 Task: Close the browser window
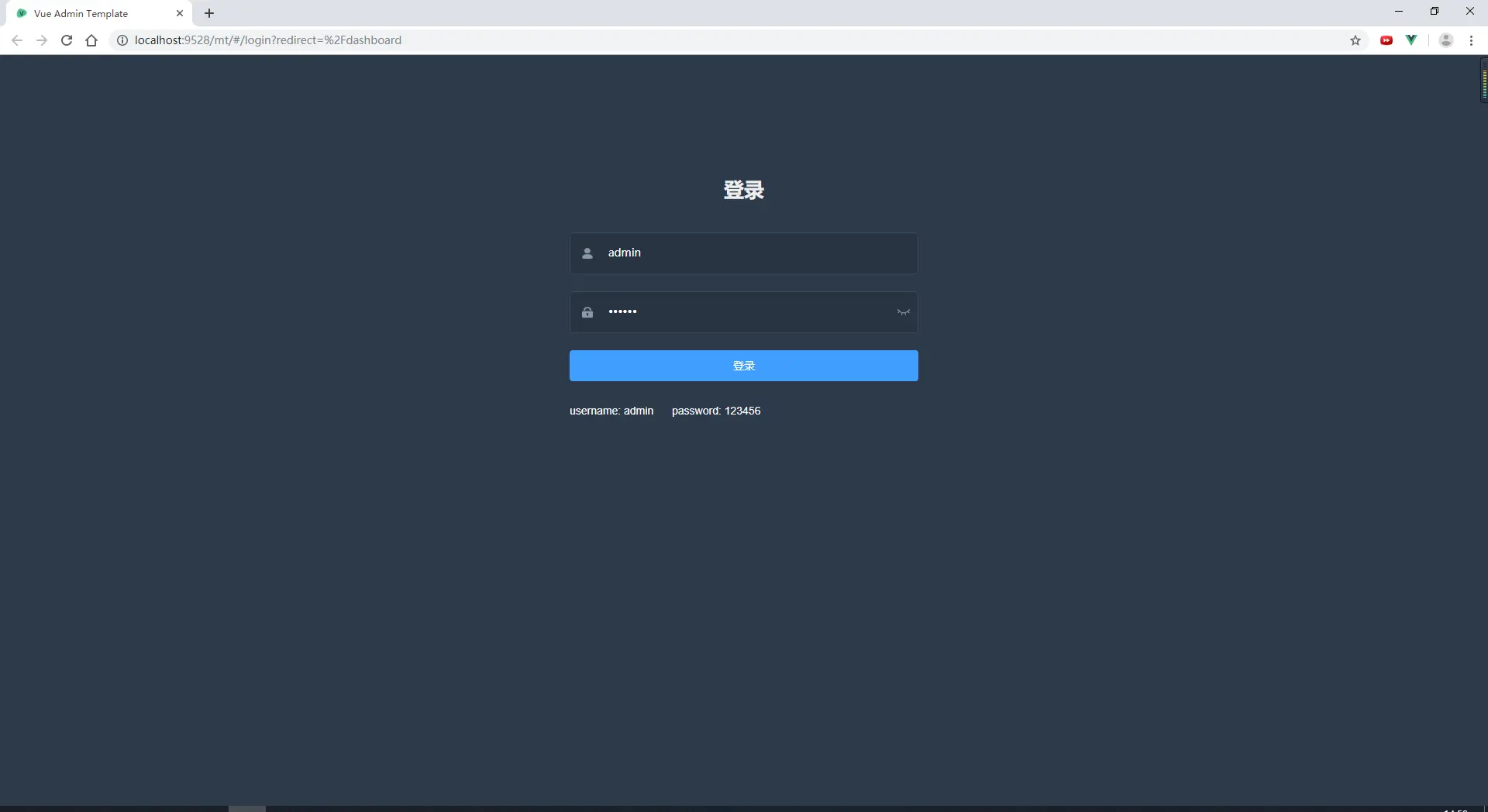click(1470, 11)
